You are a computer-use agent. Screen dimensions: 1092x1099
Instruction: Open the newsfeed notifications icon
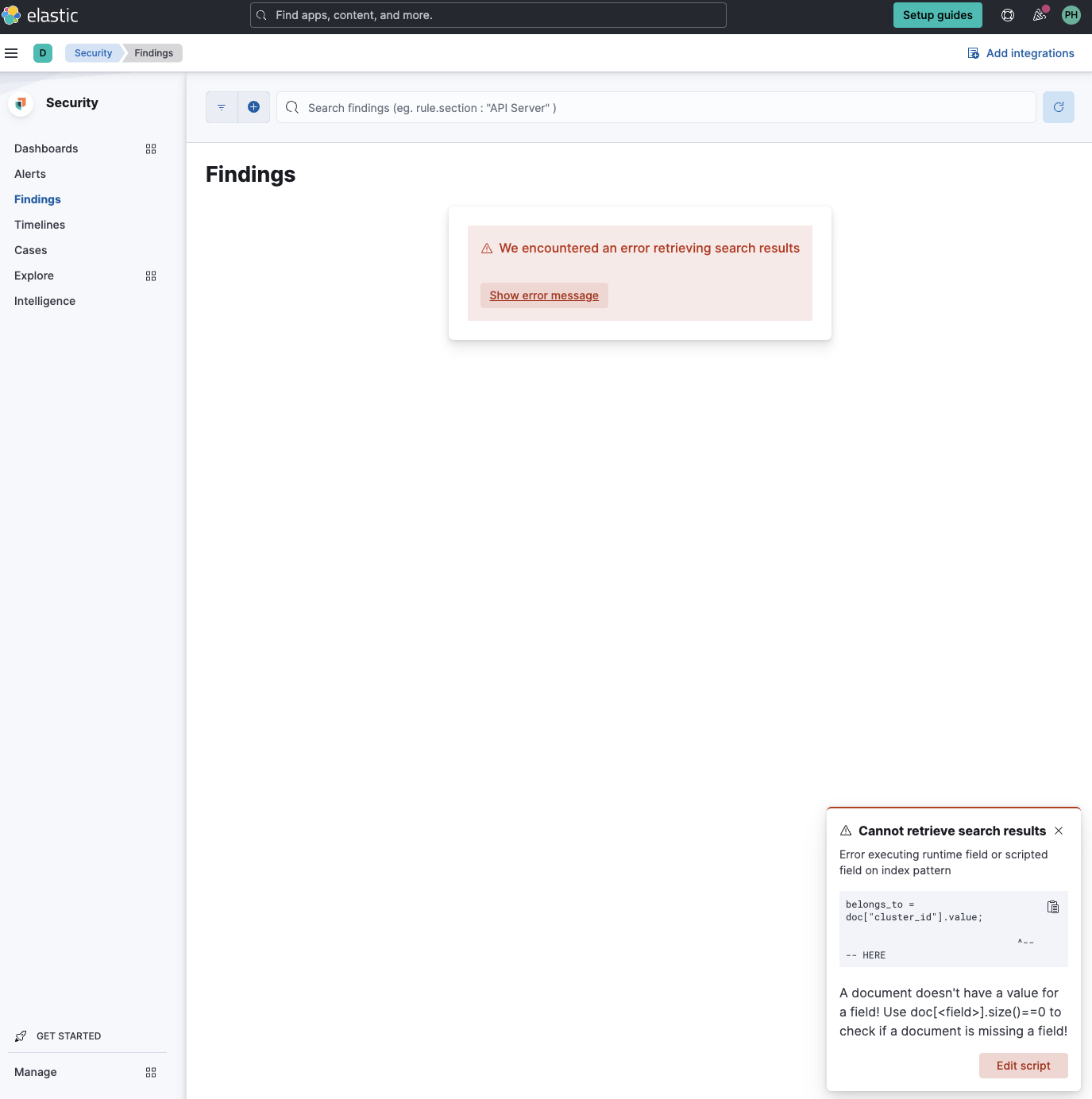pos(1040,15)
